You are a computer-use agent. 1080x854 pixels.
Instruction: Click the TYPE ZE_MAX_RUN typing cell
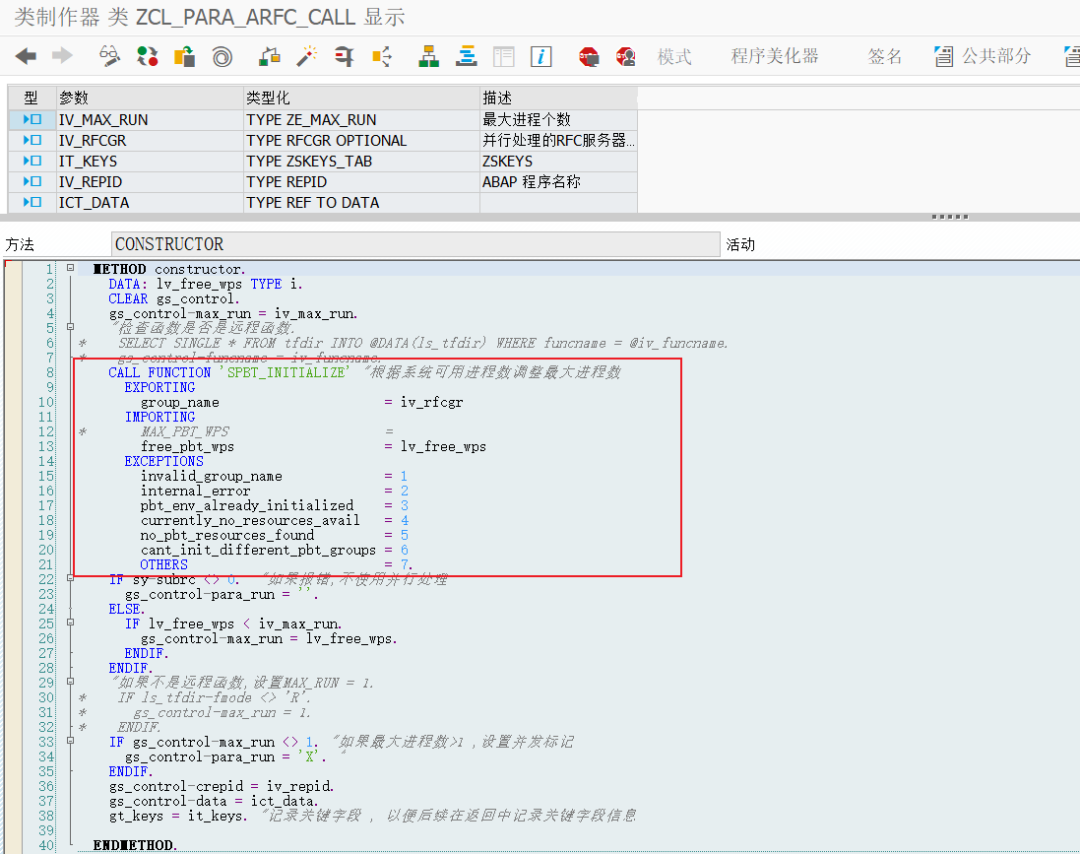(362, 120)
